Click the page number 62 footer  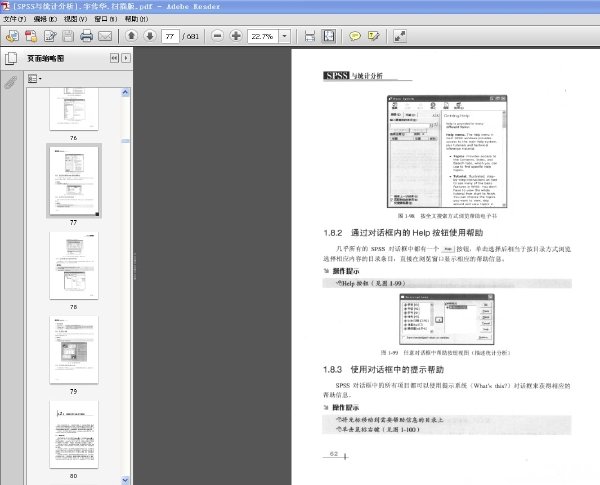pos(334,454)
